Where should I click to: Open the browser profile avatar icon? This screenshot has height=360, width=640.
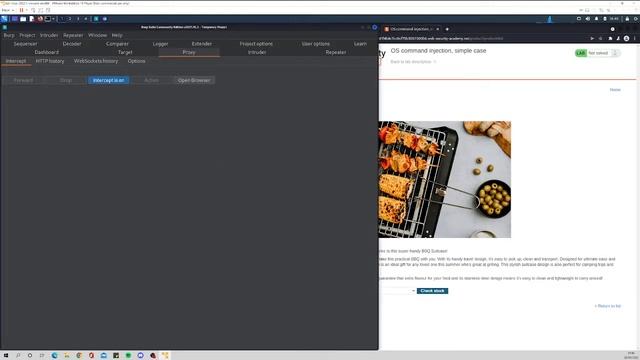pos(626,38)
